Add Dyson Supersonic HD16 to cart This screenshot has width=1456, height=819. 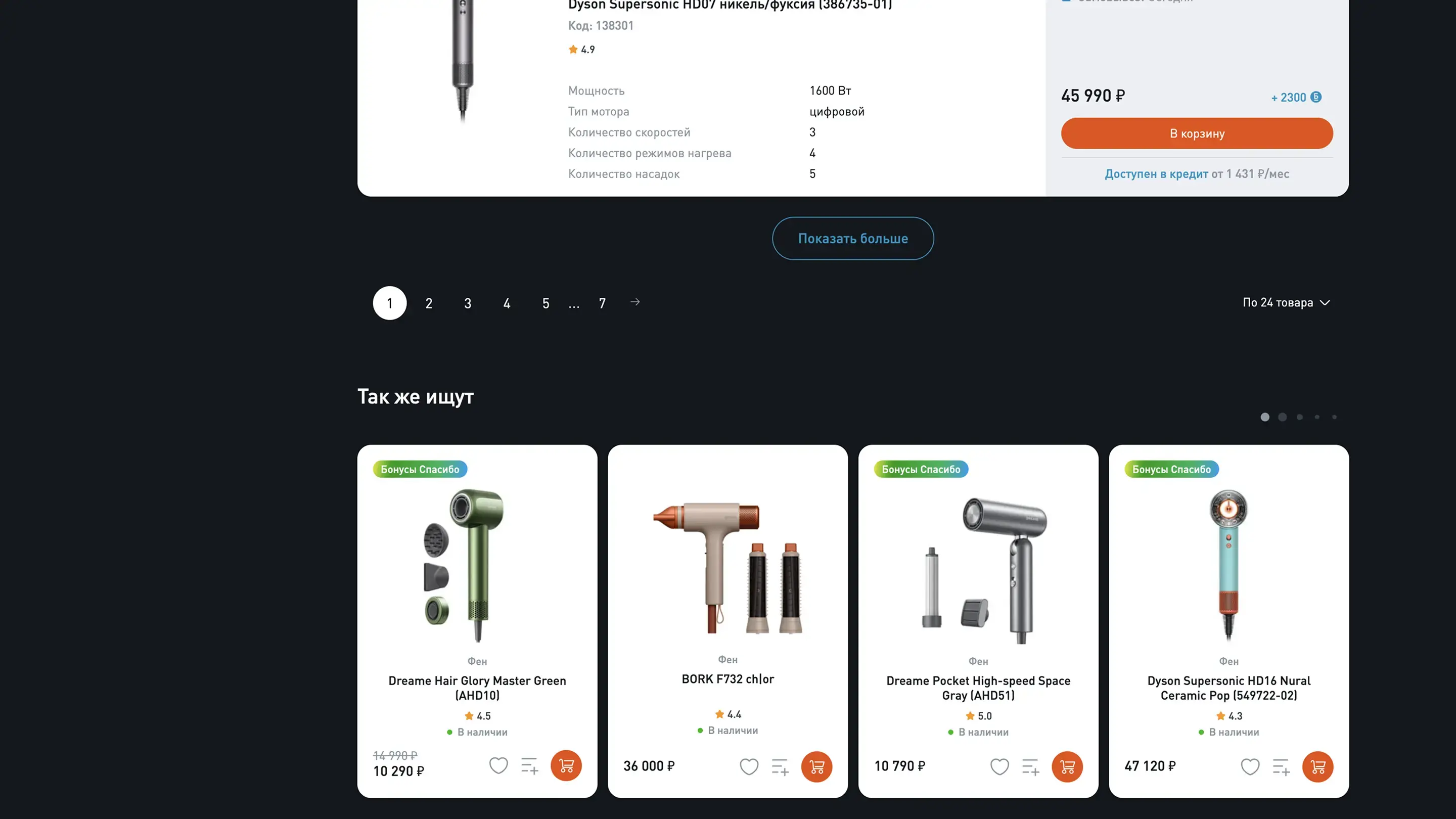pos(1317,766)
